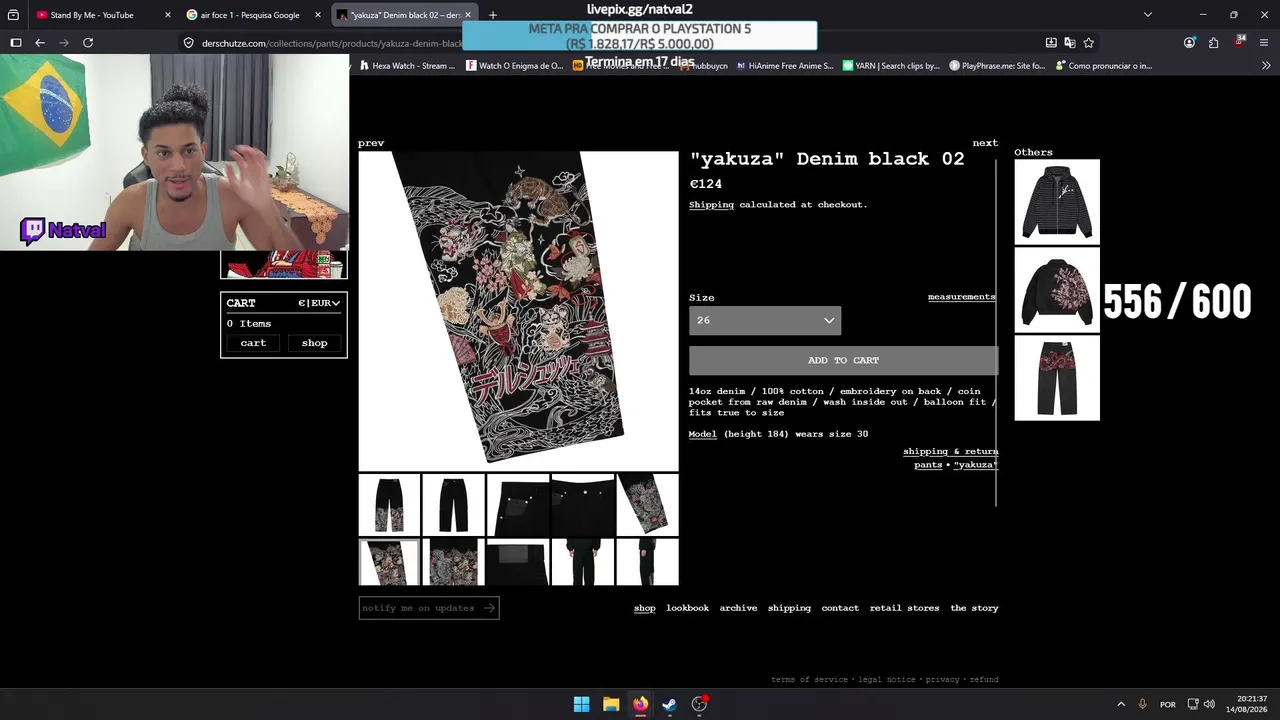Open the extensions puzzle icon

(1213, 43)
